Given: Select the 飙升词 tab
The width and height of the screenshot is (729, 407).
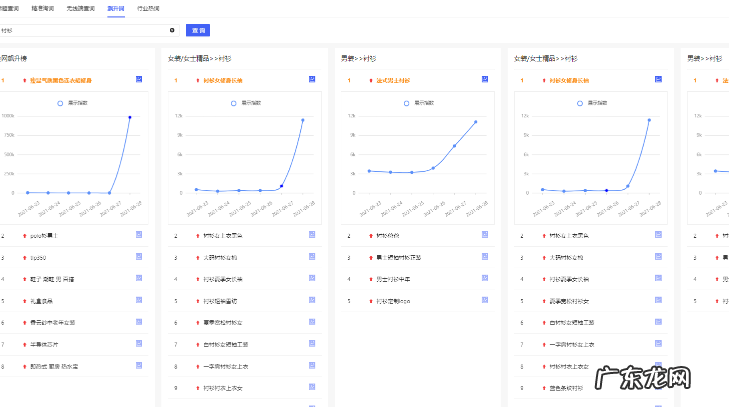Looking at the screenshot, I should click(x=116, y=7).
